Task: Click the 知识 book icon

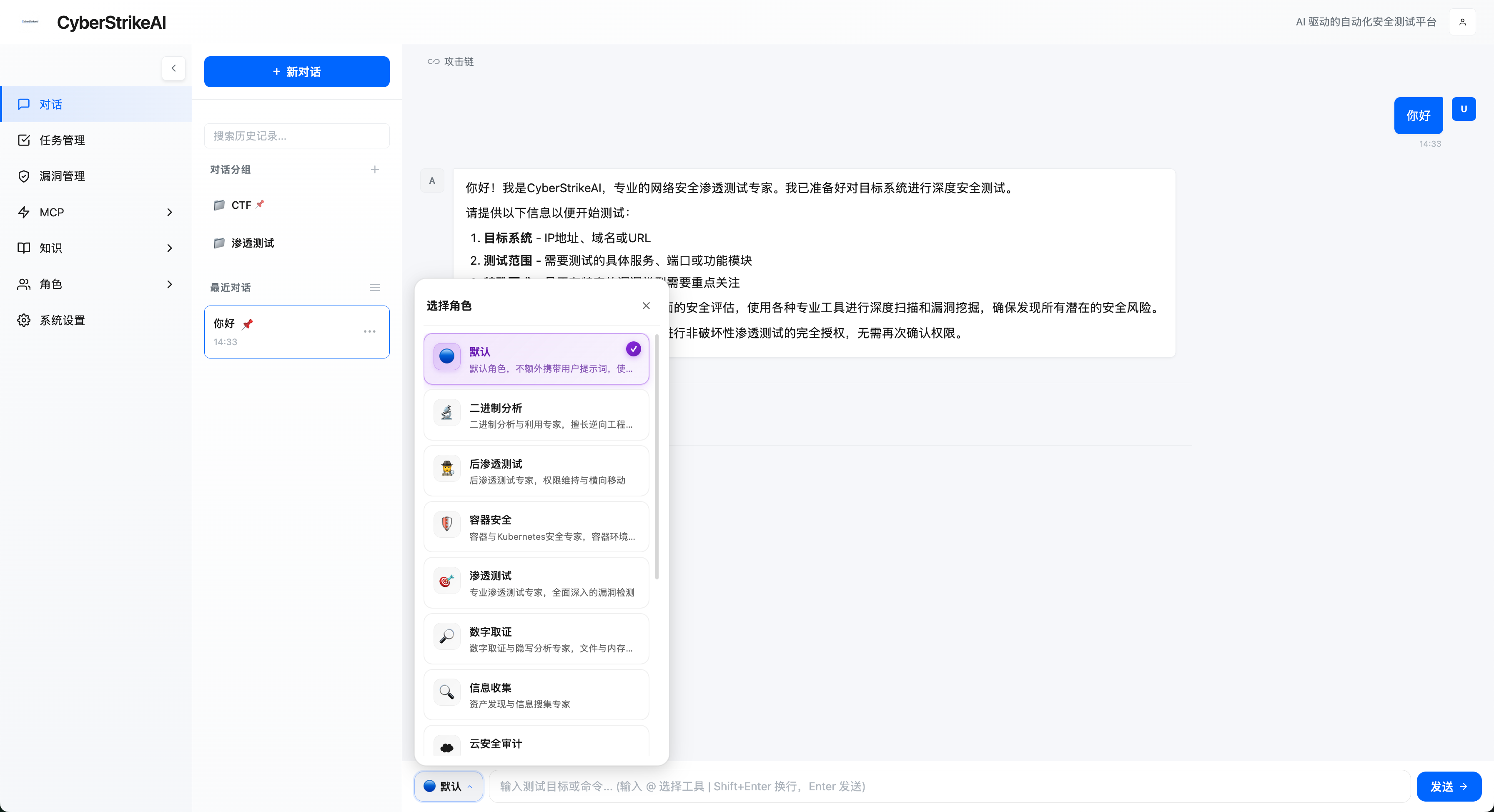Action: point(24,248)
